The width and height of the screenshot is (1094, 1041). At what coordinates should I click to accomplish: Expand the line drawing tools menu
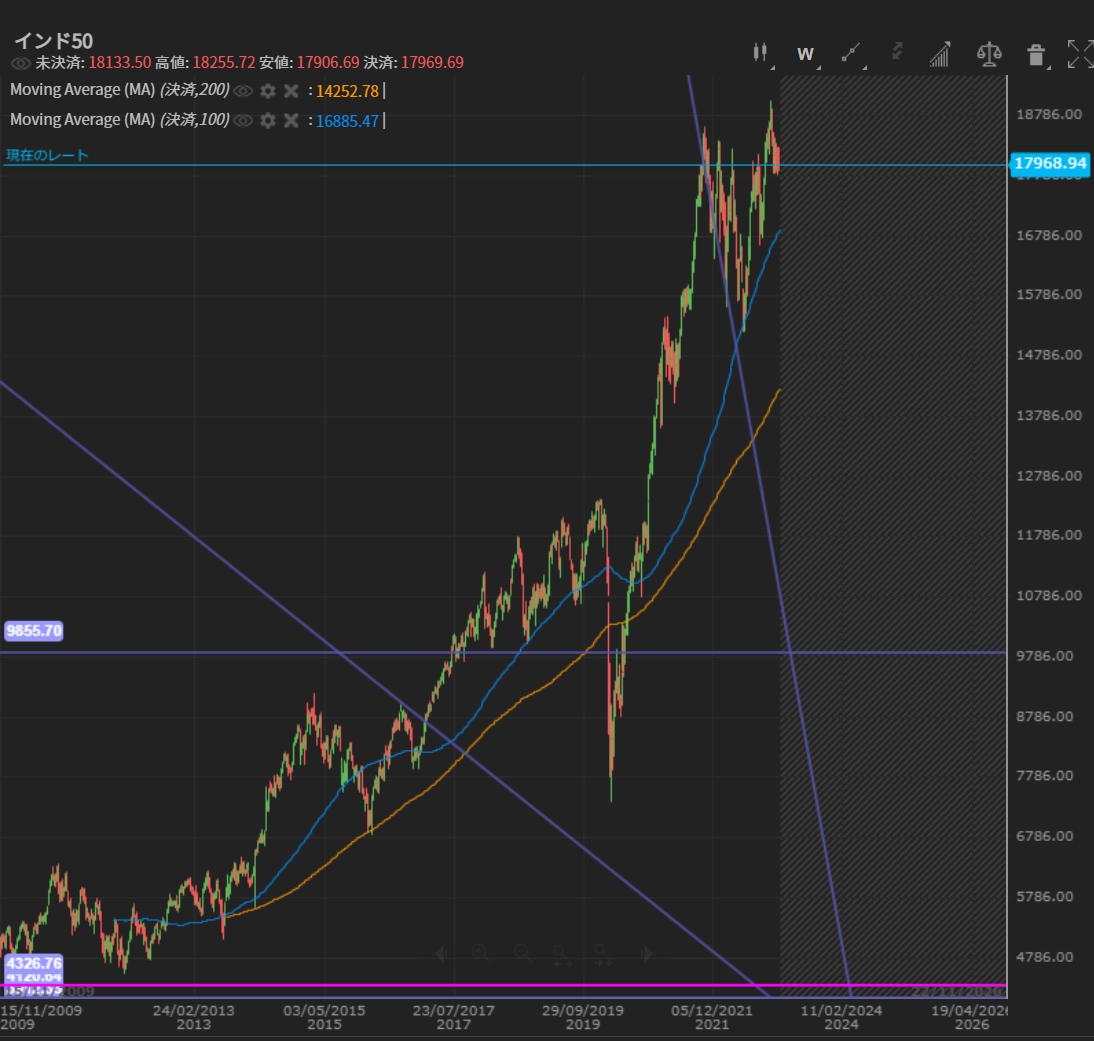pos(850,54)
